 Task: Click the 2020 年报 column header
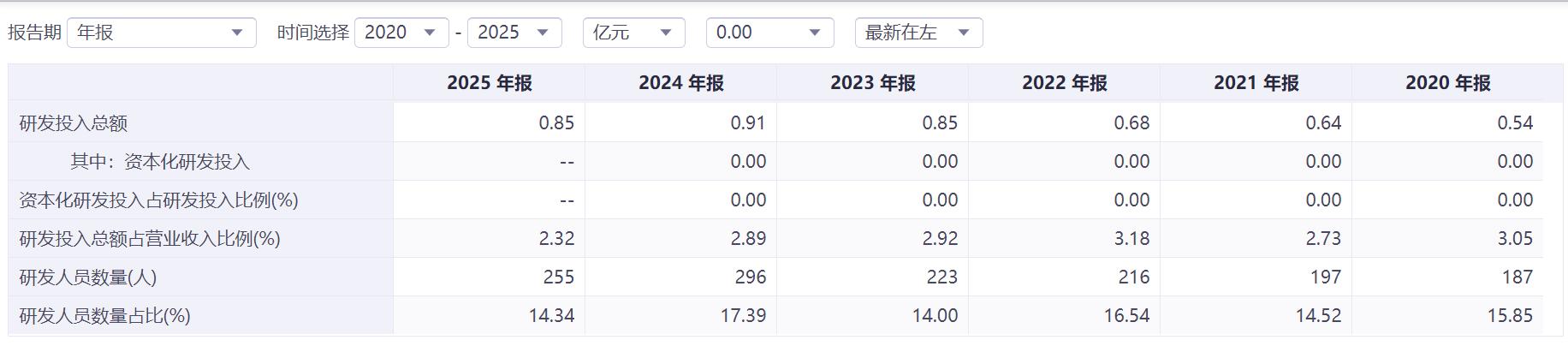click(x=1448, y=83)
